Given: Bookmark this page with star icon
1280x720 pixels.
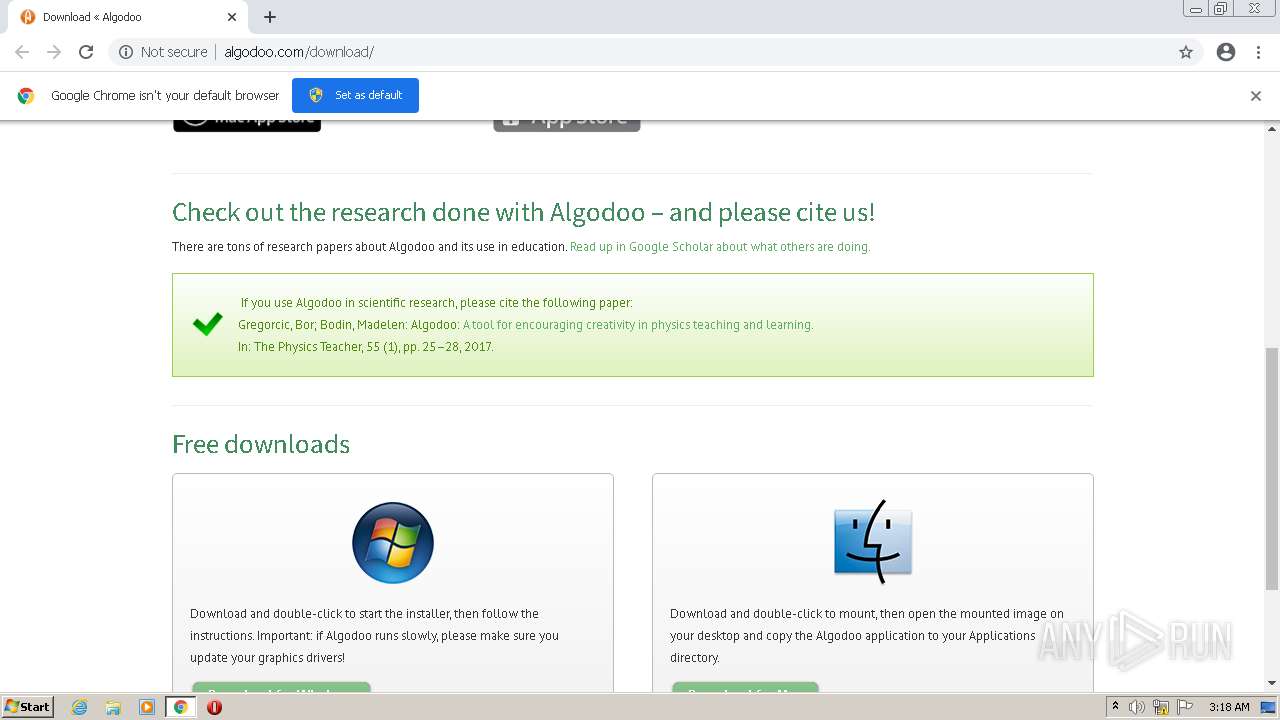Looking at the screenshot, I should pyautogui.click(x=1186, y=52).
